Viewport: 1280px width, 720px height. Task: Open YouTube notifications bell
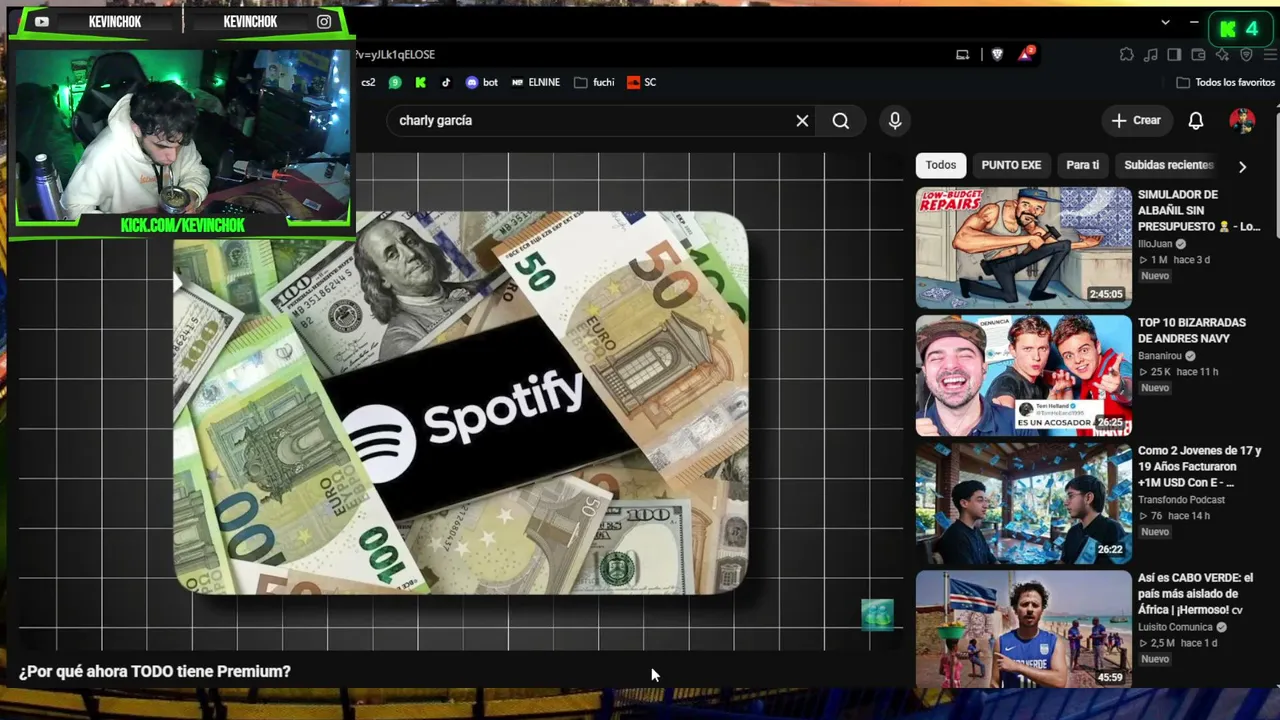[1196, 121]
